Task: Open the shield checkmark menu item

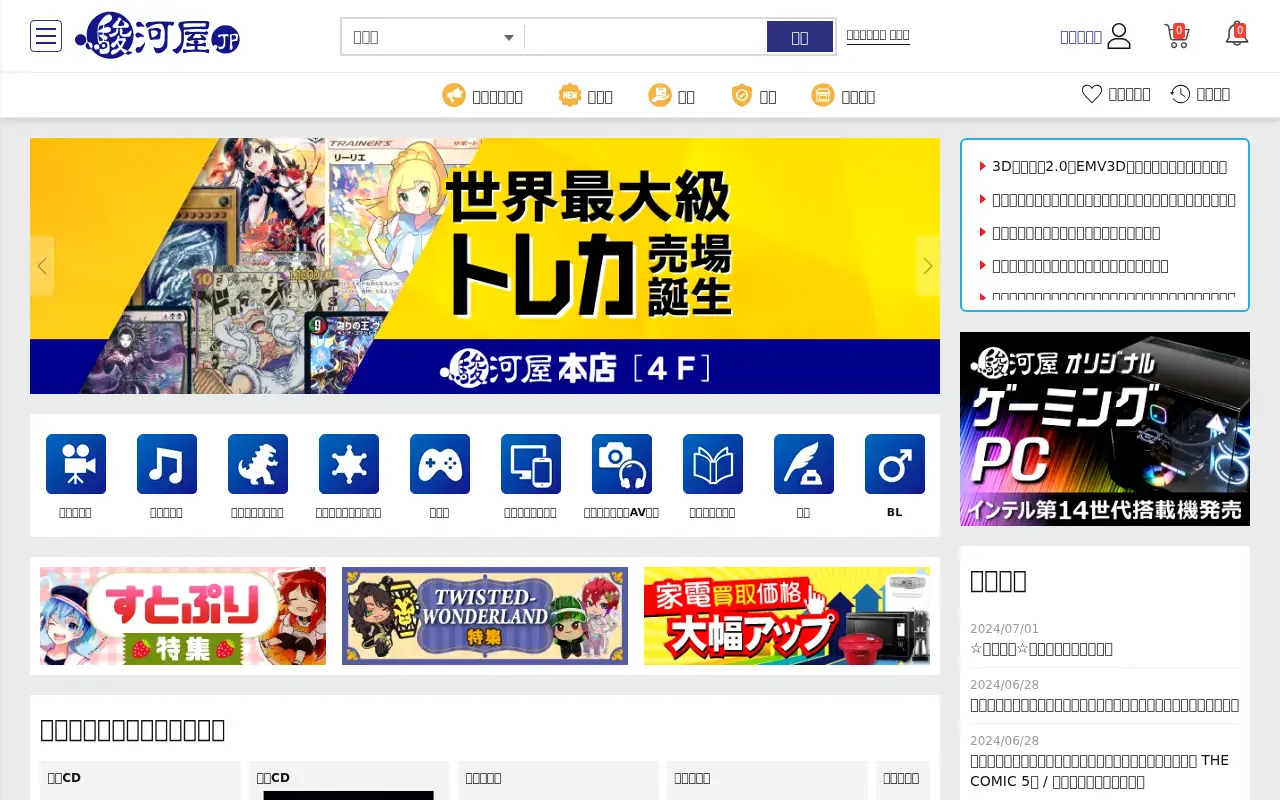Action: [753, 96]
